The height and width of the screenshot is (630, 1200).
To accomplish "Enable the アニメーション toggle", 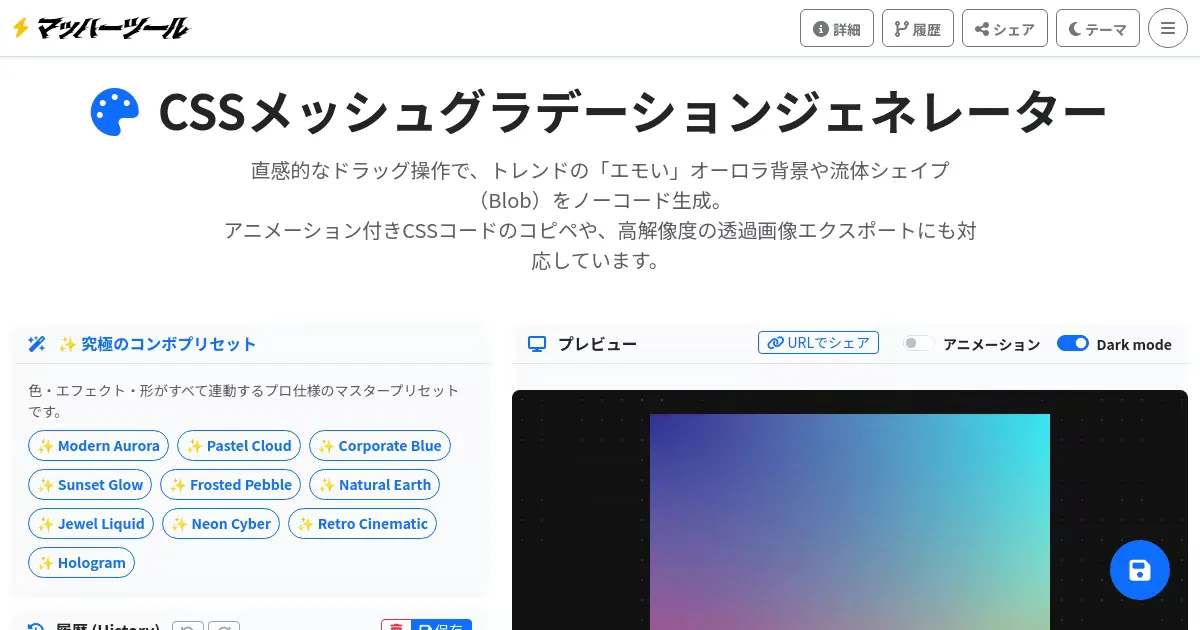I will 918,343.
